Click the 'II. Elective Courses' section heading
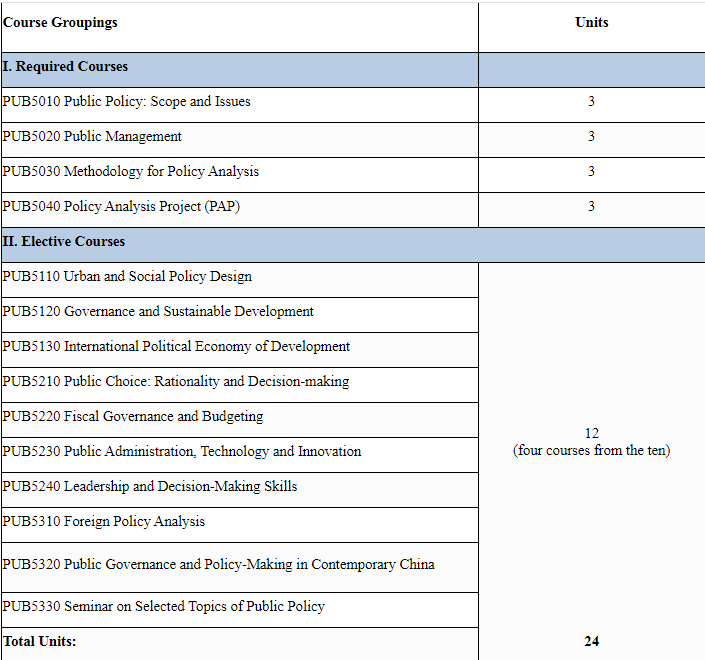The height and width of the screenshot is (660, 705). (x=63, y=241)
